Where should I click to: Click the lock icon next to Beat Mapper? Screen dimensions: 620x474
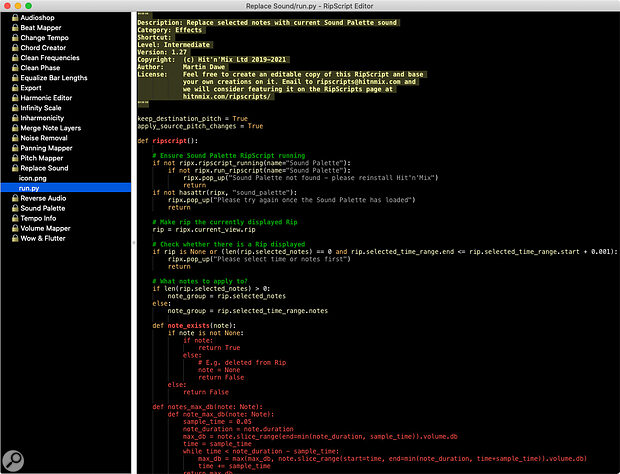click(15, 28)
